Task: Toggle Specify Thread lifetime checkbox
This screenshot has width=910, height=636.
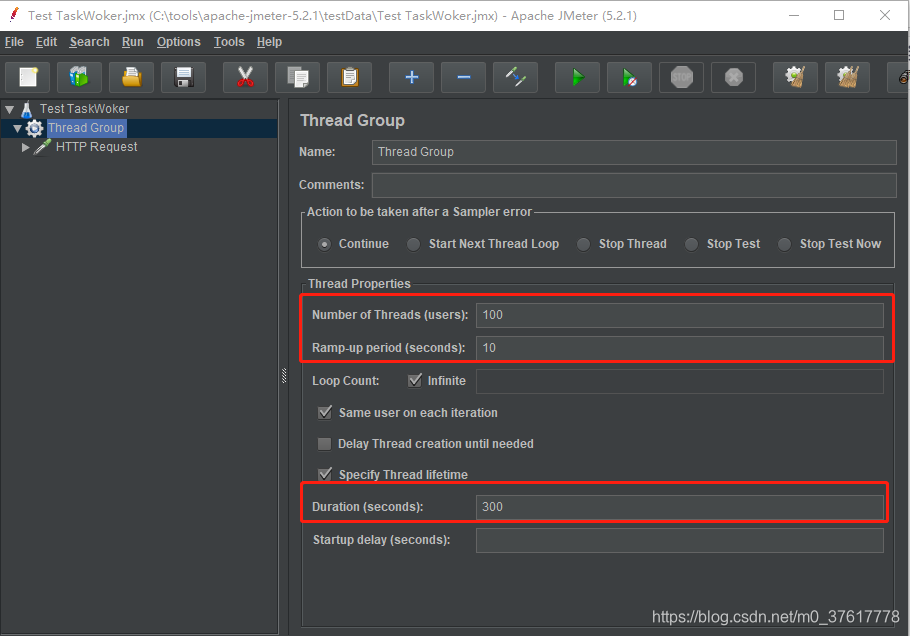Action: (x=324, y=474)
